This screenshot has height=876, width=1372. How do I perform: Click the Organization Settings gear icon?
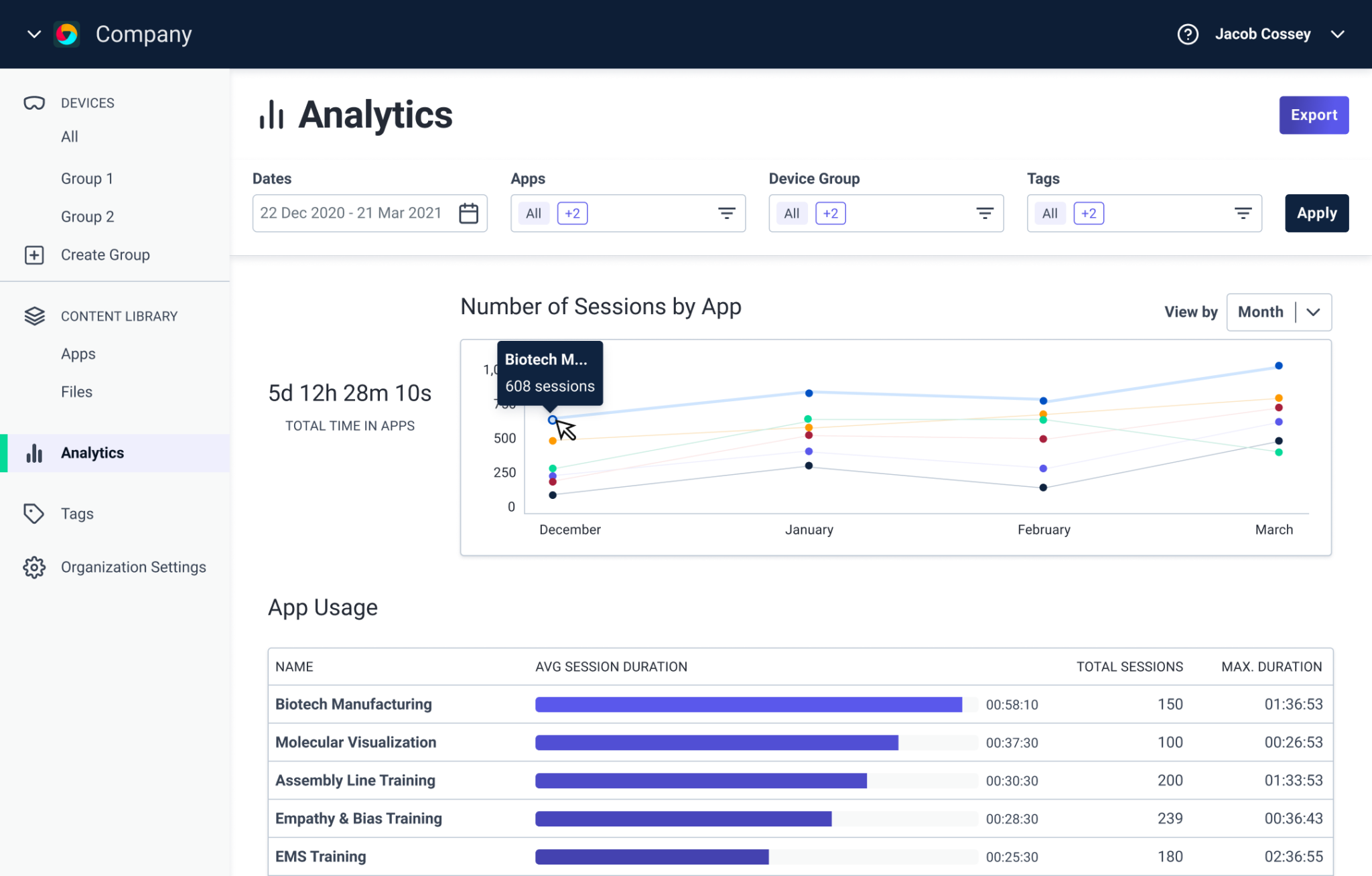(x=34, y=567)
